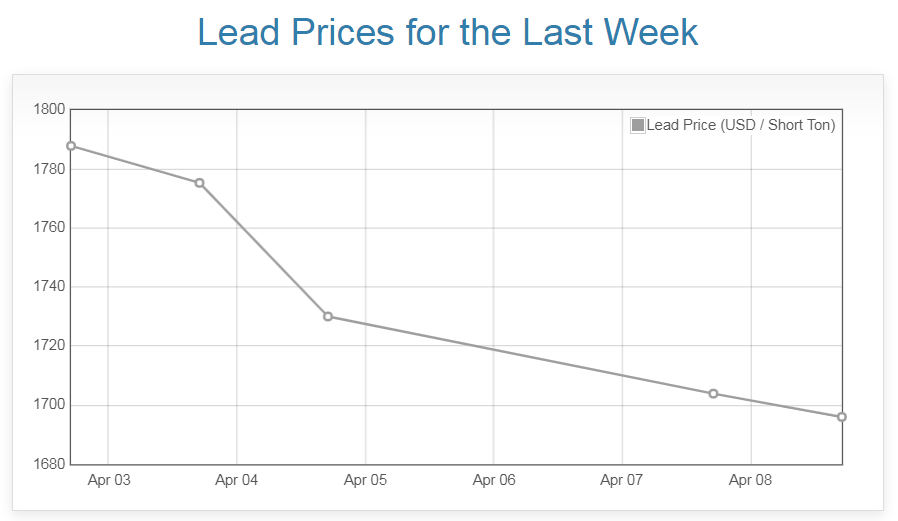This screenshot has height=521, width=898.
Task: Click the 1700 y-axis label
Action: pyautogui.click(x=49, y=405)
